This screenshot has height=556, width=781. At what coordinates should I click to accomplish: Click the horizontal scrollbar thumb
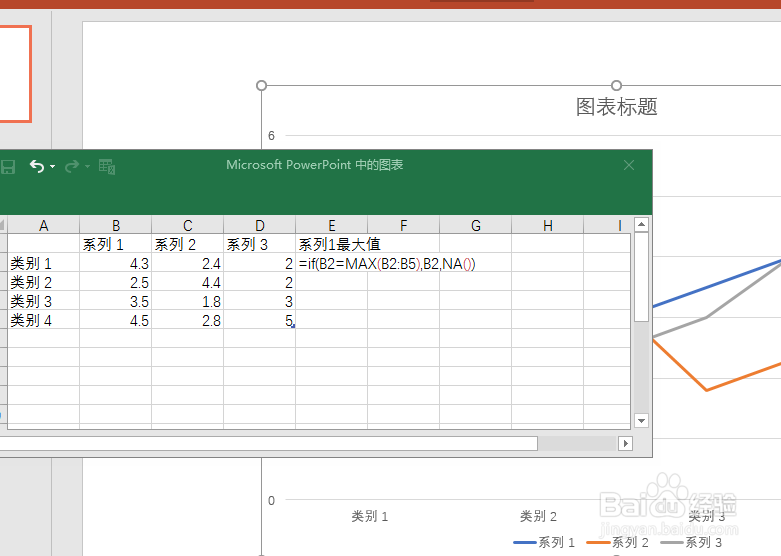click(x=268, y=443)
